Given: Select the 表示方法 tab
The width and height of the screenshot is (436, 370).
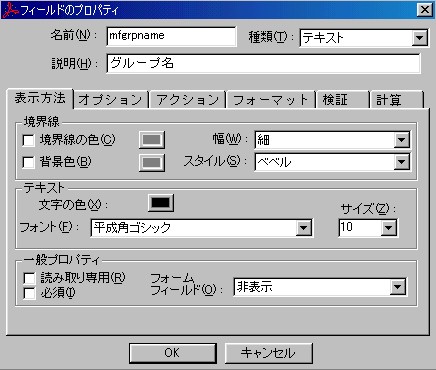Looking at the screenshot, I should [x=40, y=98].
